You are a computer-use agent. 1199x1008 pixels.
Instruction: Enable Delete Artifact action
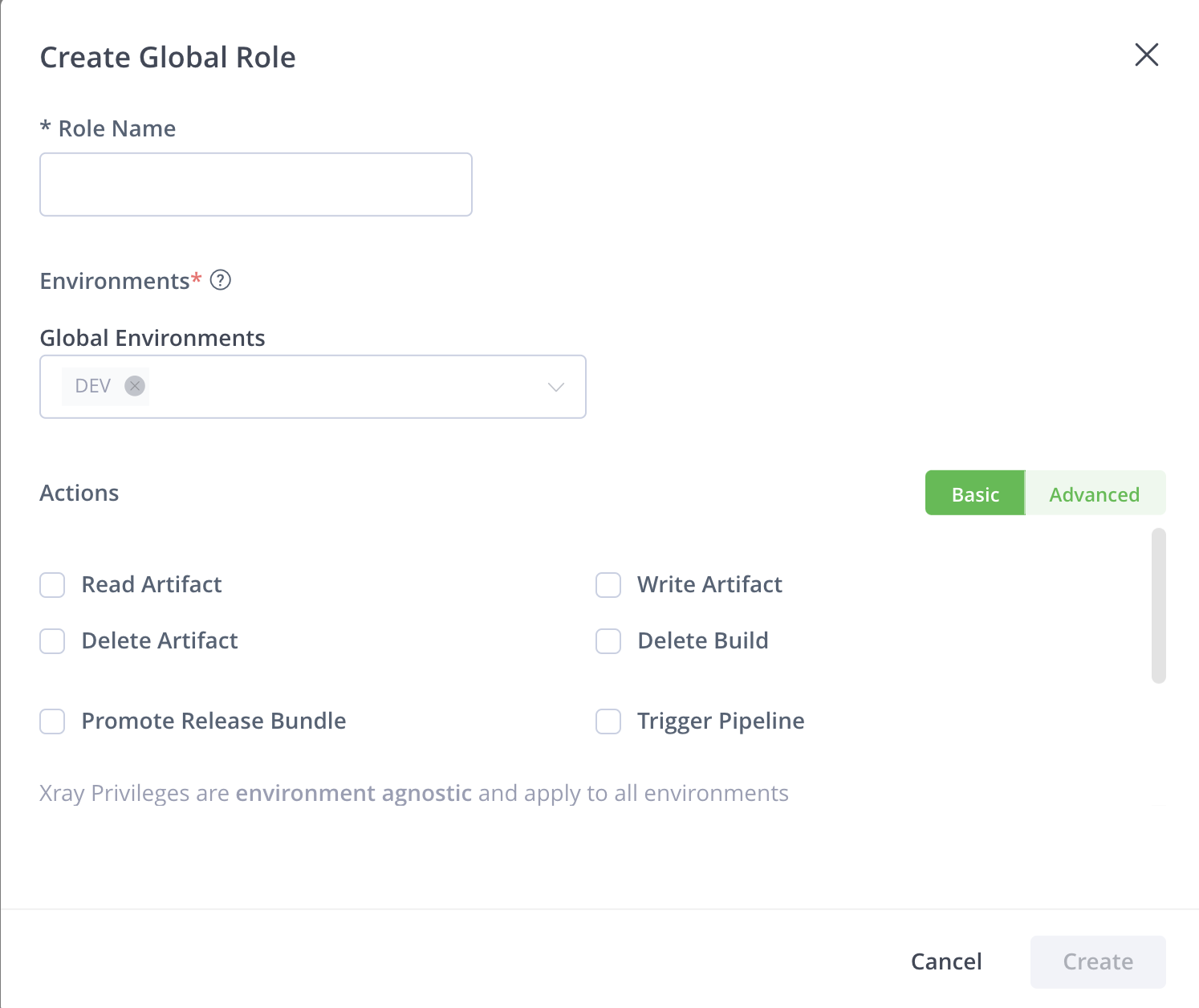[x=51, y=641]
